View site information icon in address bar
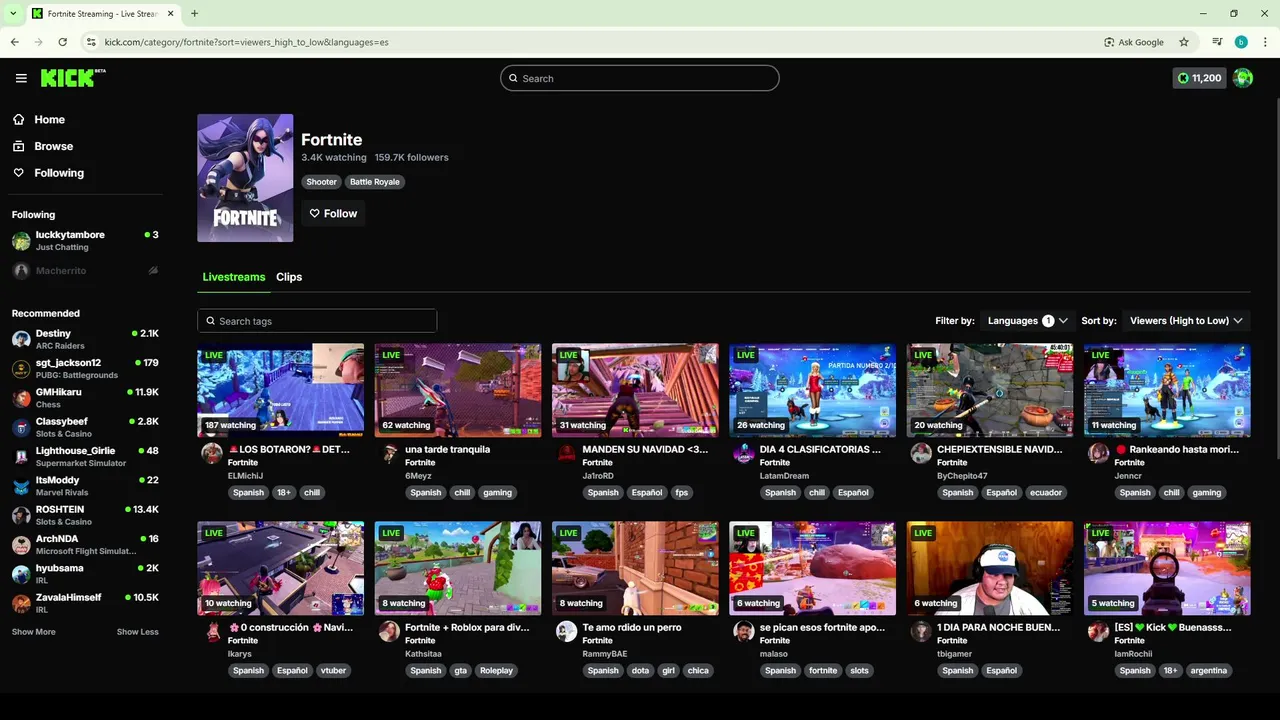The height and width of the screenshot is (720, 1280). [91, 42]
